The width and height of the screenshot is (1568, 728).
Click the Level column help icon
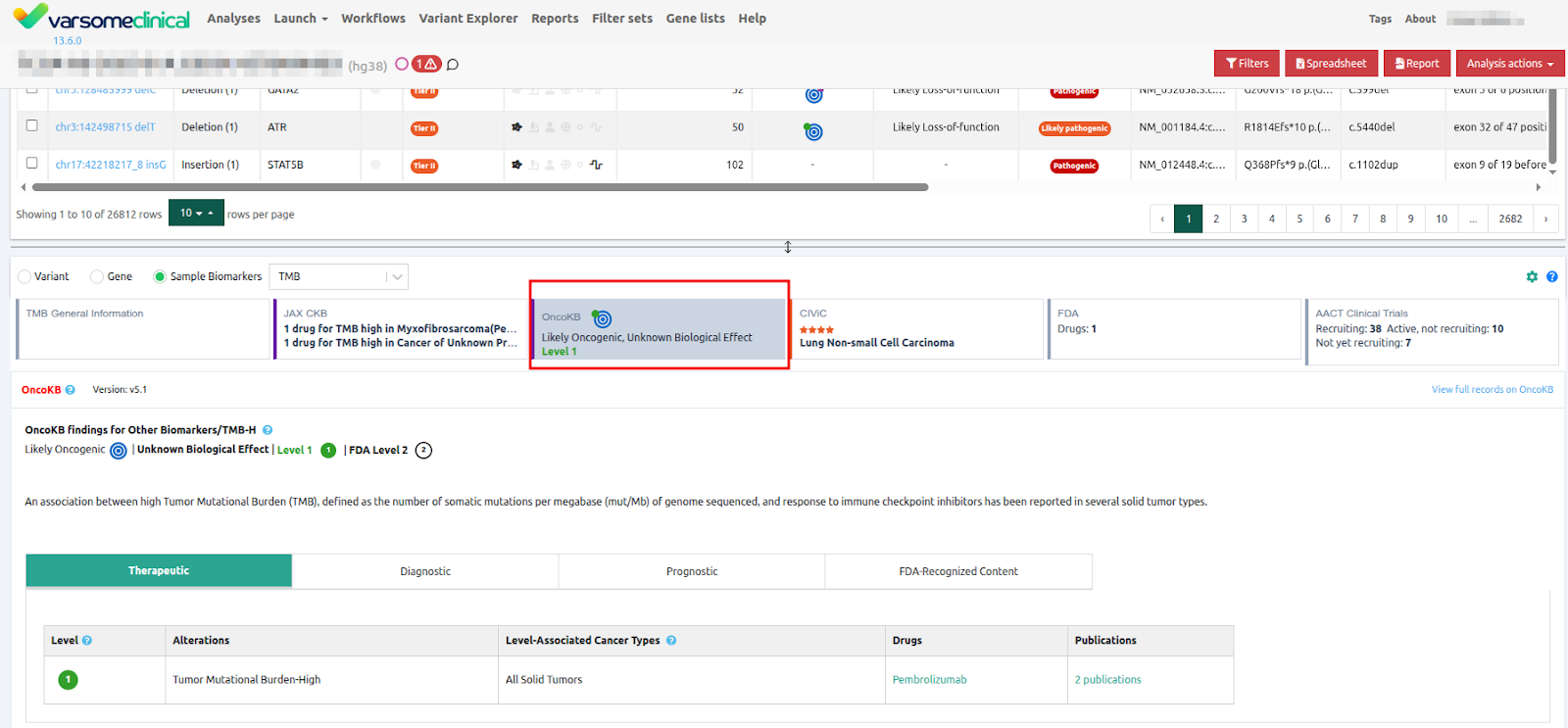click(87, 641)
